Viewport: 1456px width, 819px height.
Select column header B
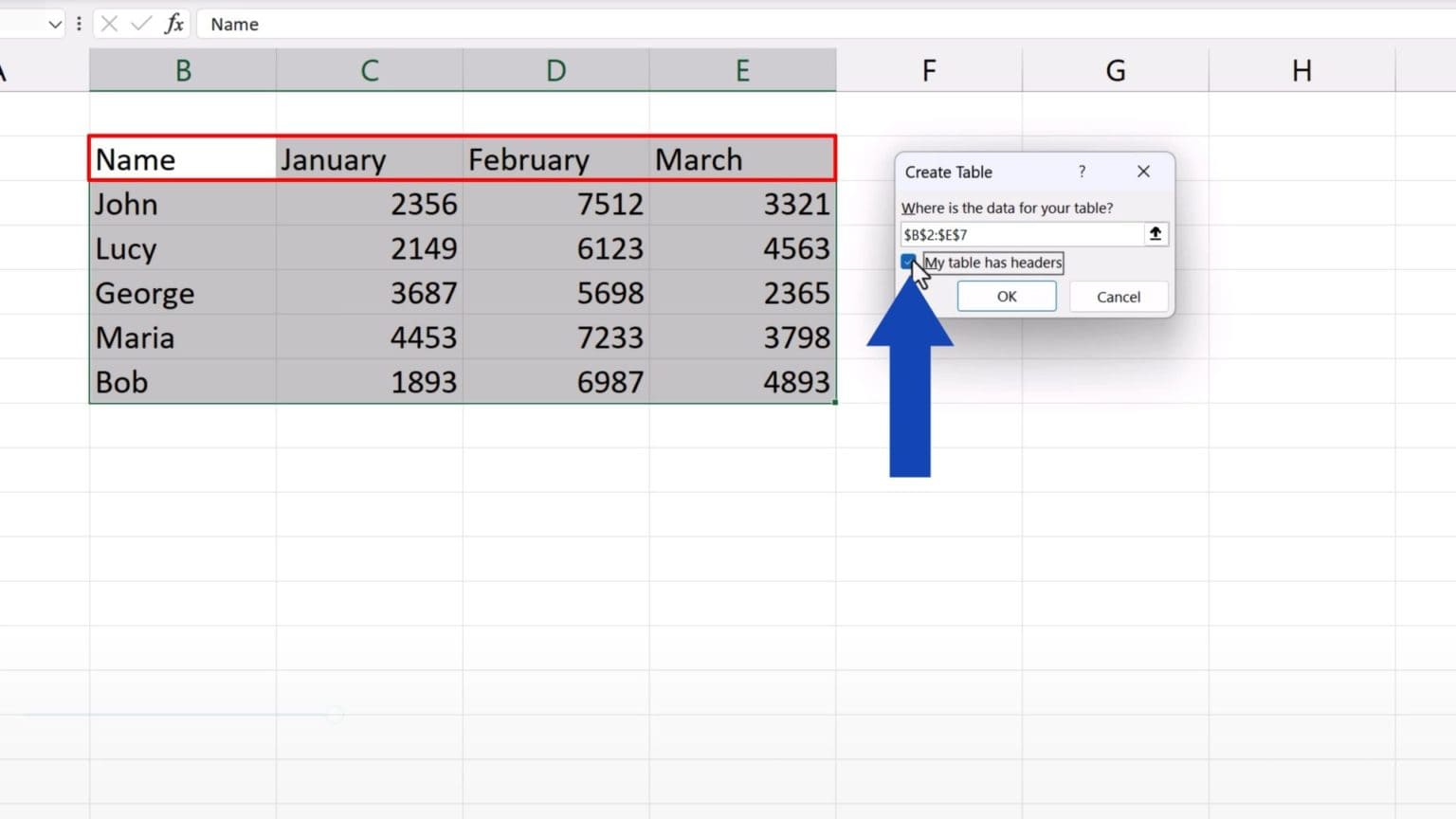pos(182,69)
